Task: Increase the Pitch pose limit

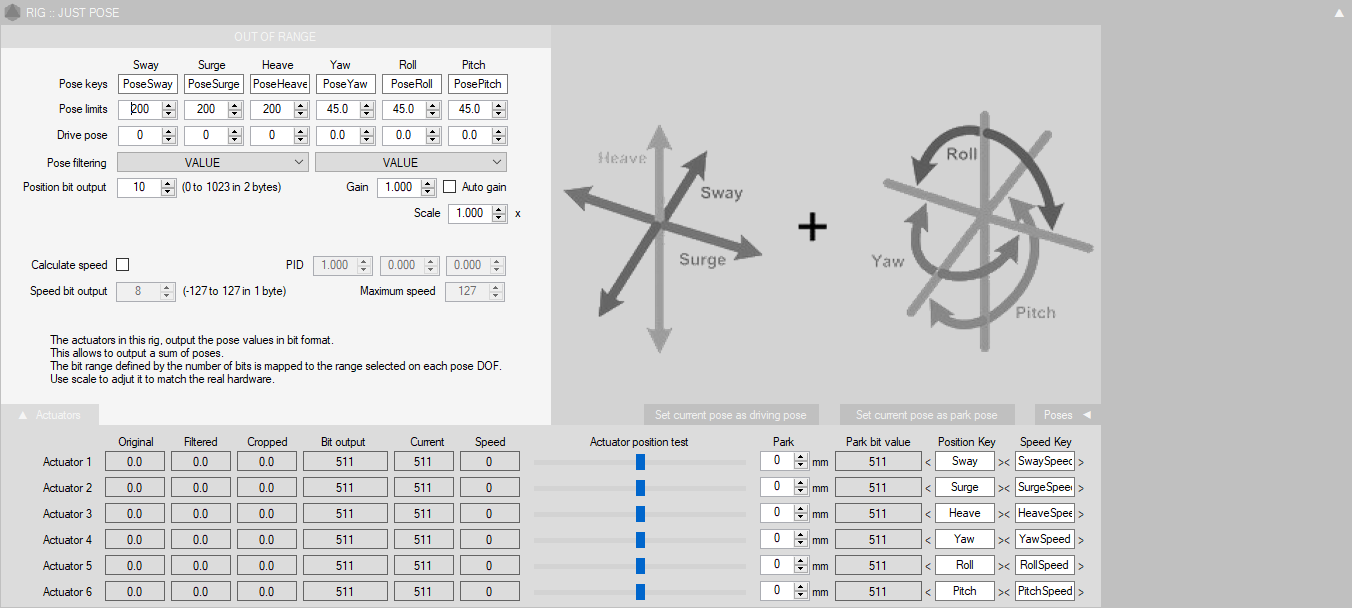Action: (498, 104)
